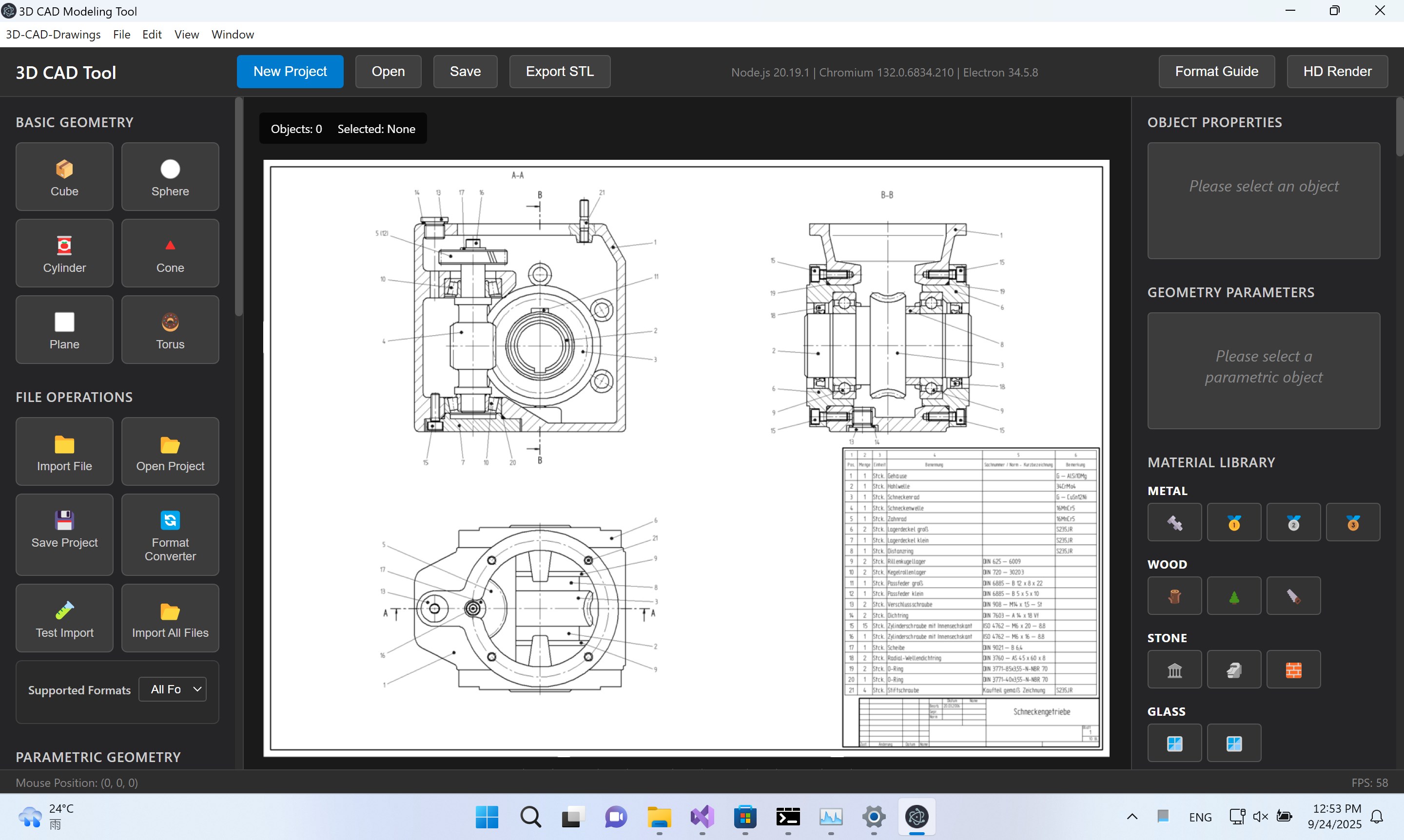Open the Supported Formats dropdown
The height and width of the screenshot is (840, 1404).
pos(172,689)
